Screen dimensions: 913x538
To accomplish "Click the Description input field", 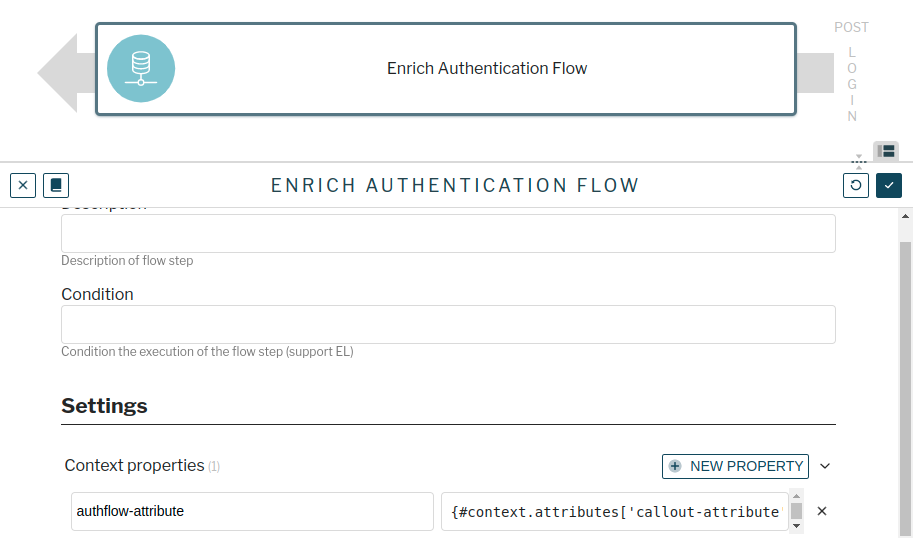I will tap(448, 233).
